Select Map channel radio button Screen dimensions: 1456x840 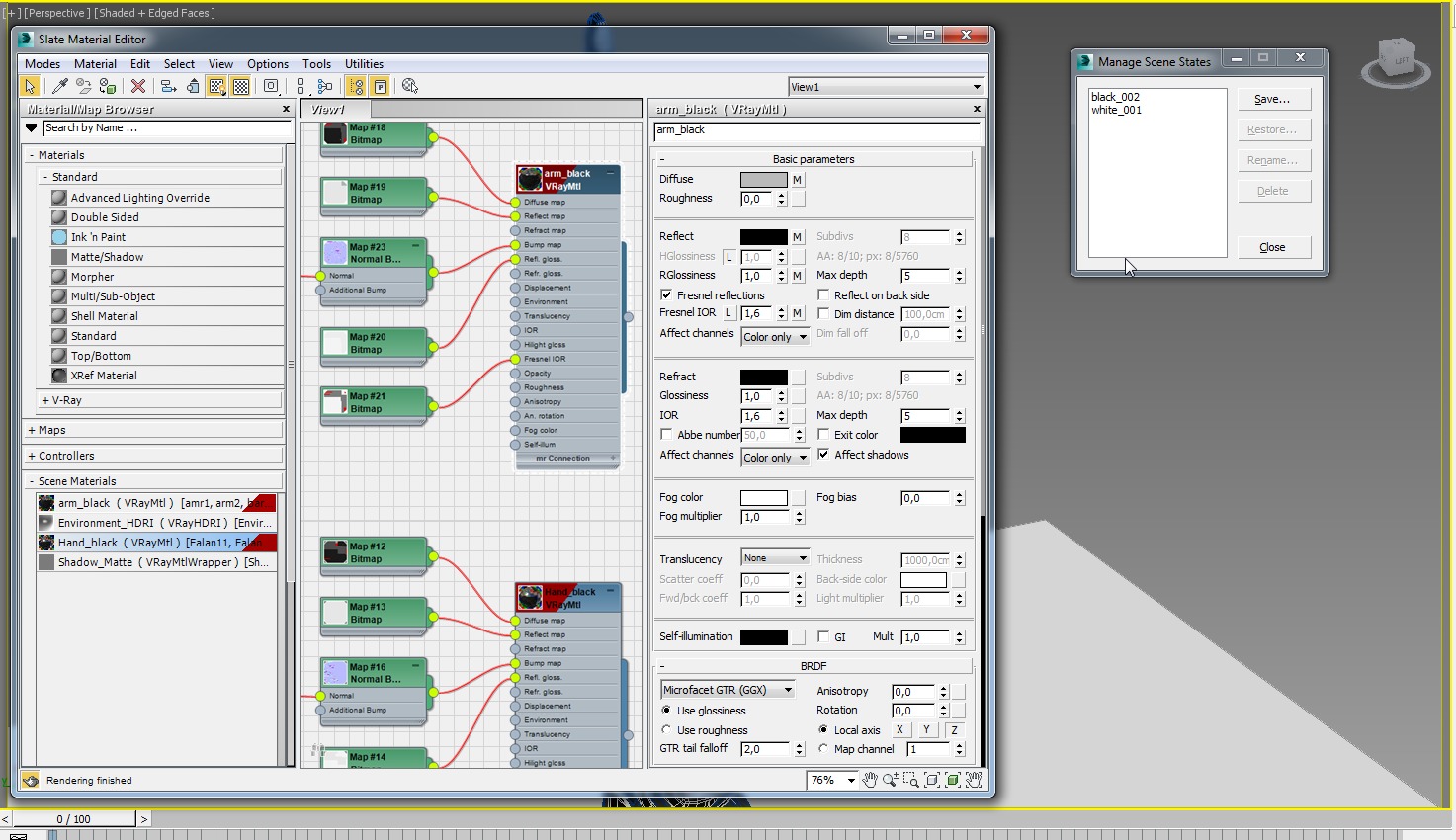coord(823,749)
